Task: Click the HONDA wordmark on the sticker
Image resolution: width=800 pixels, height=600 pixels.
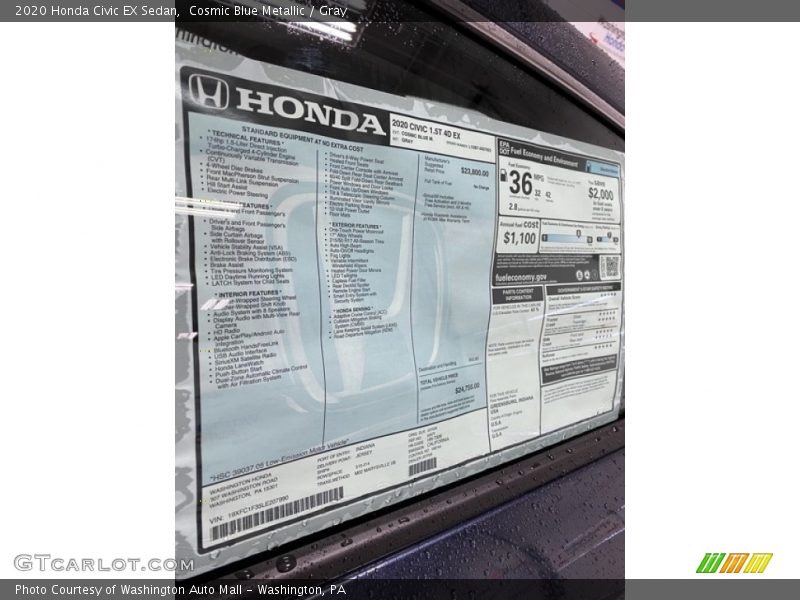Action: (x=310, y=111)
